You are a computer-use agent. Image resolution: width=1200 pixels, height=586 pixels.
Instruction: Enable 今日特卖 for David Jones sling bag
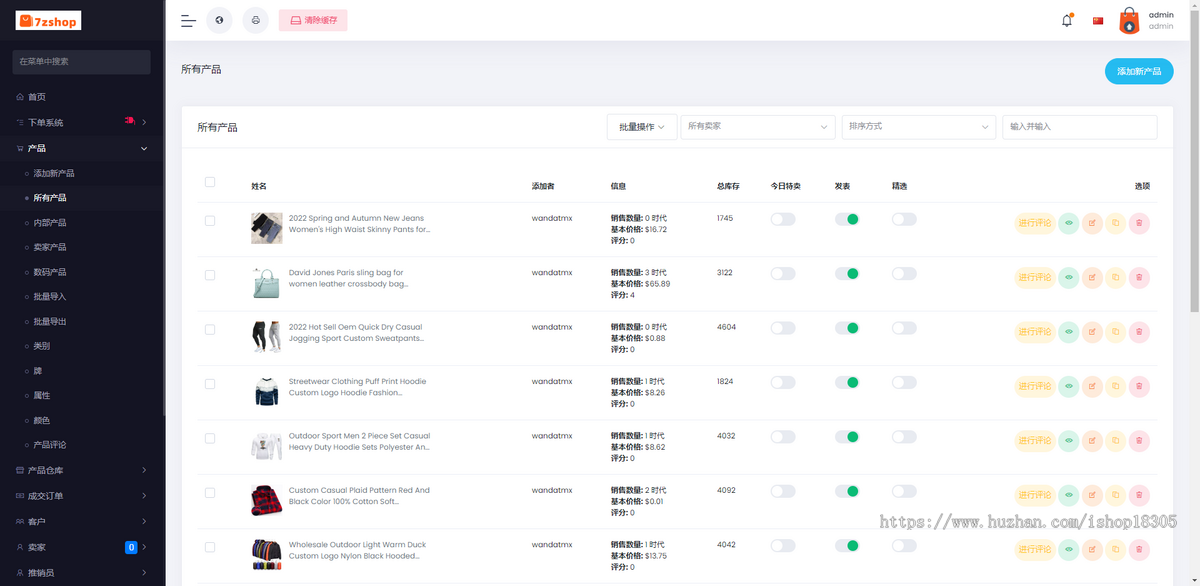(x=783, y=274)
